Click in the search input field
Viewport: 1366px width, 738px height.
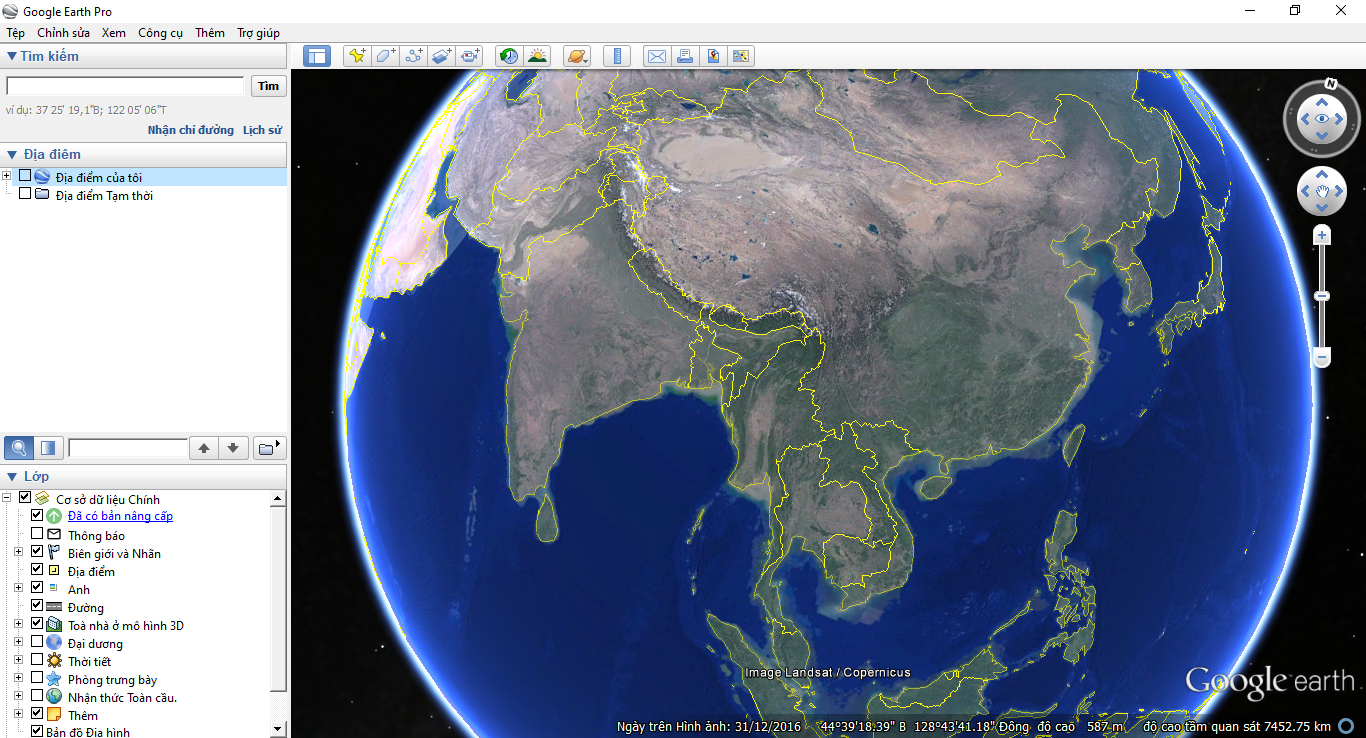pyautogui.click(x=125, y=86)
